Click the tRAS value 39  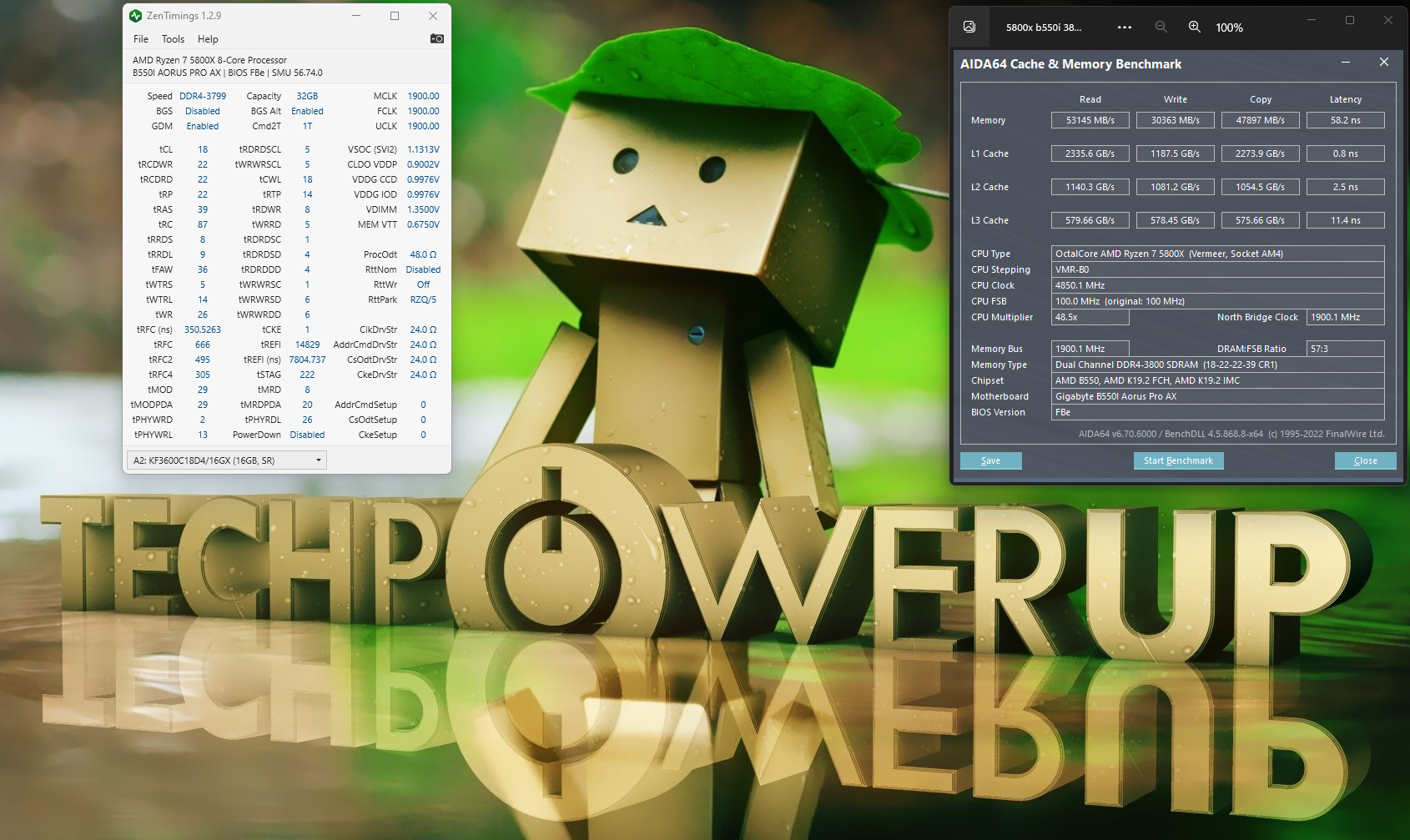(203, 209)
